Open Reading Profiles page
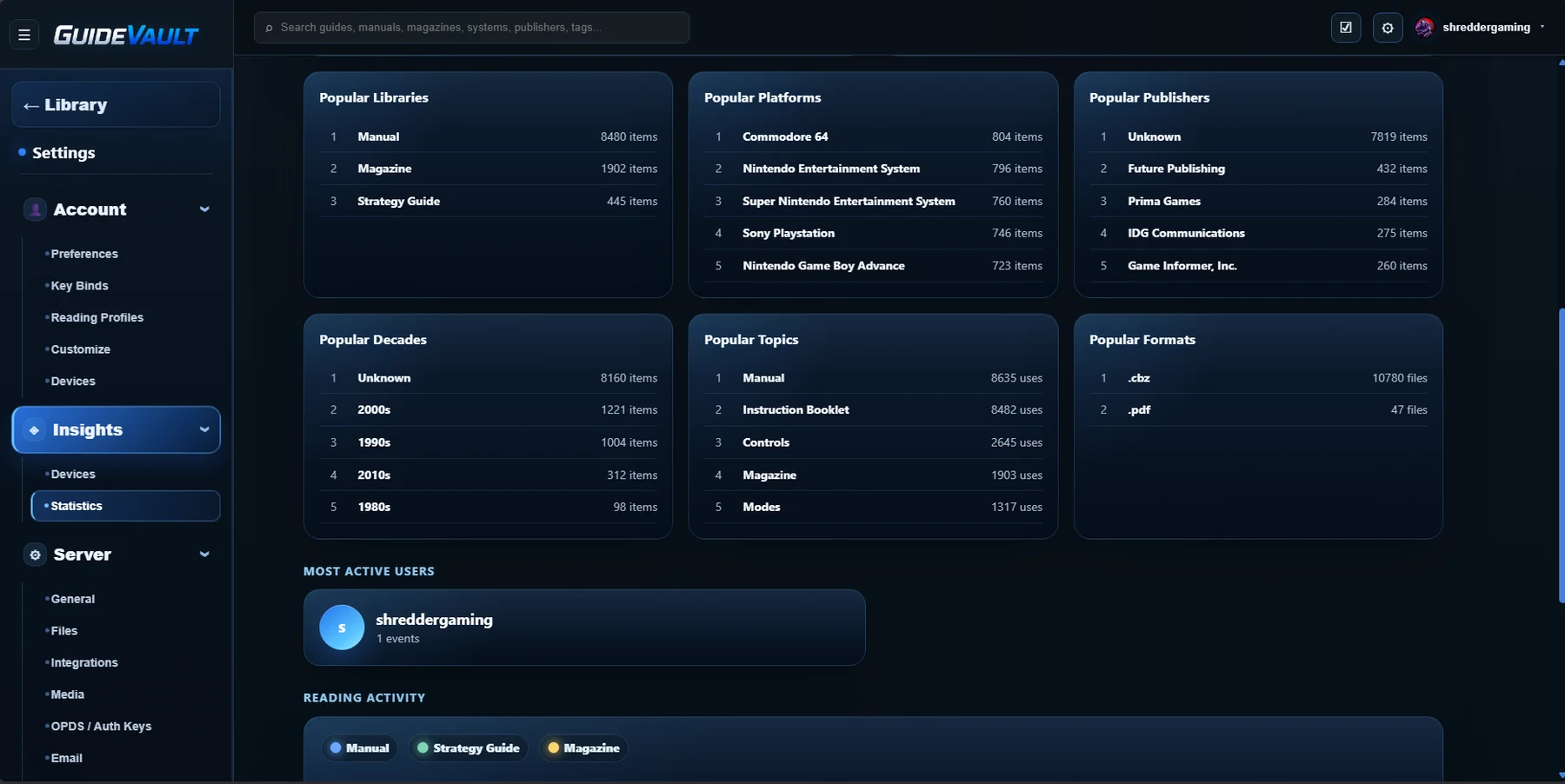This screenshot has width=1565, height=784. (x=97, y=317)
